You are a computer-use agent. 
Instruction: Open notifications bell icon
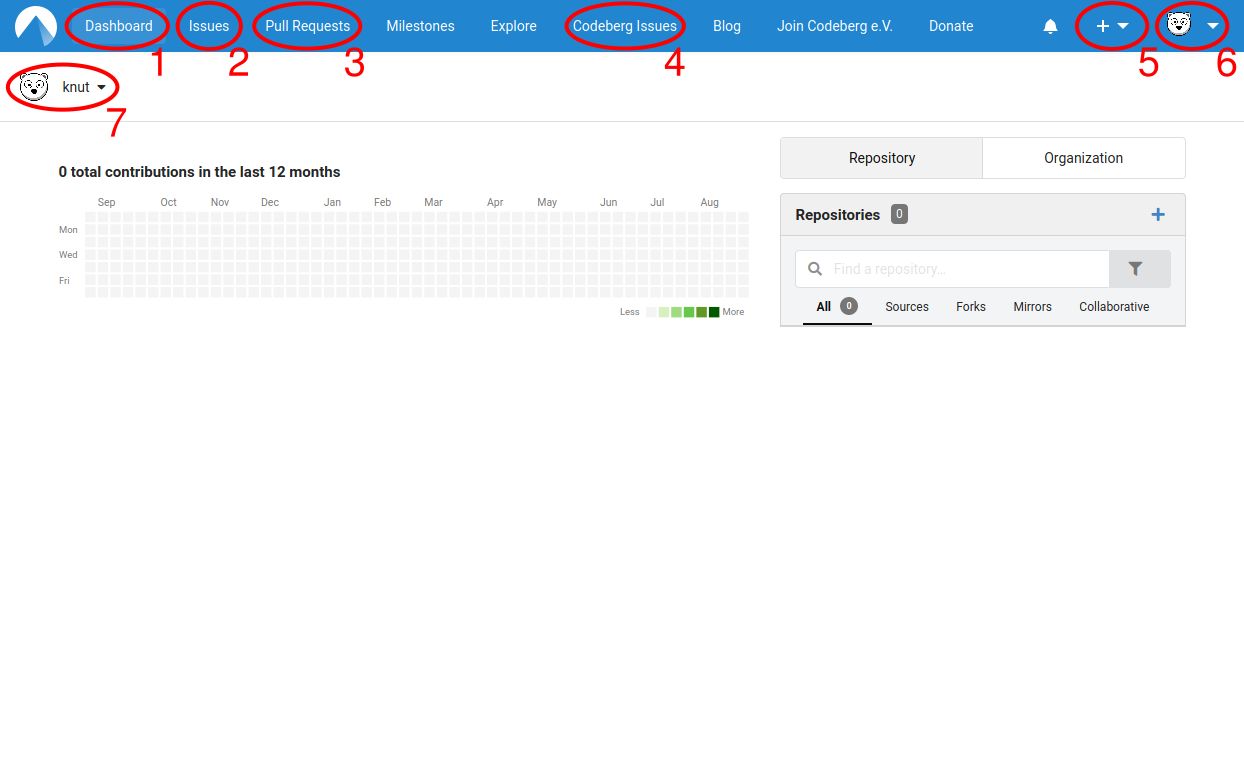(1050, 27)
